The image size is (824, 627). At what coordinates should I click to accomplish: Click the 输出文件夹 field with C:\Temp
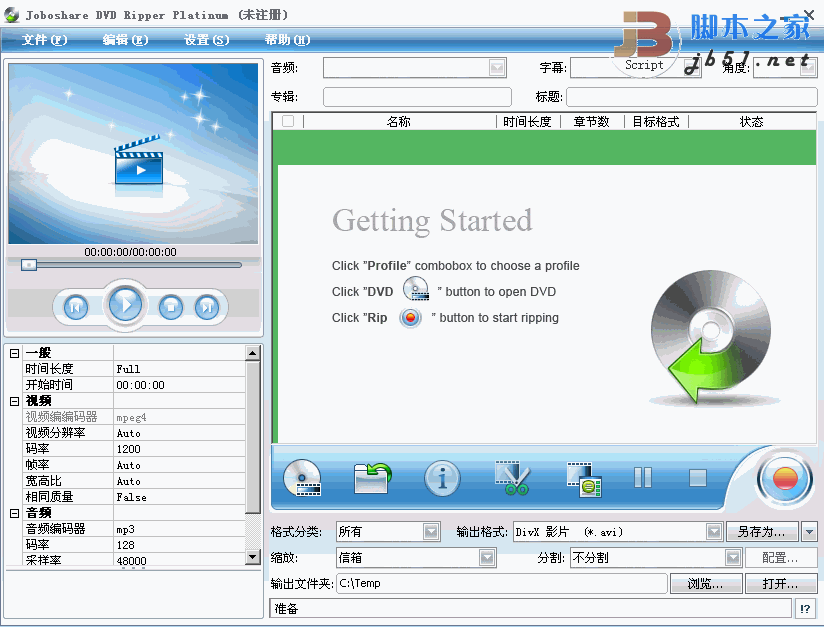[x=501, y=583]
